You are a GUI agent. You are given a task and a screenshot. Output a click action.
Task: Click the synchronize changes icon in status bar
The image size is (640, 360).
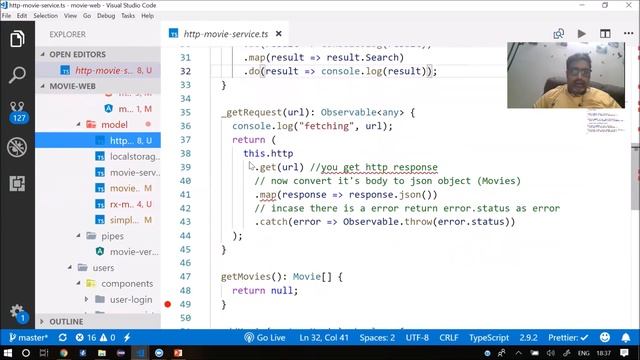(62, 338)
